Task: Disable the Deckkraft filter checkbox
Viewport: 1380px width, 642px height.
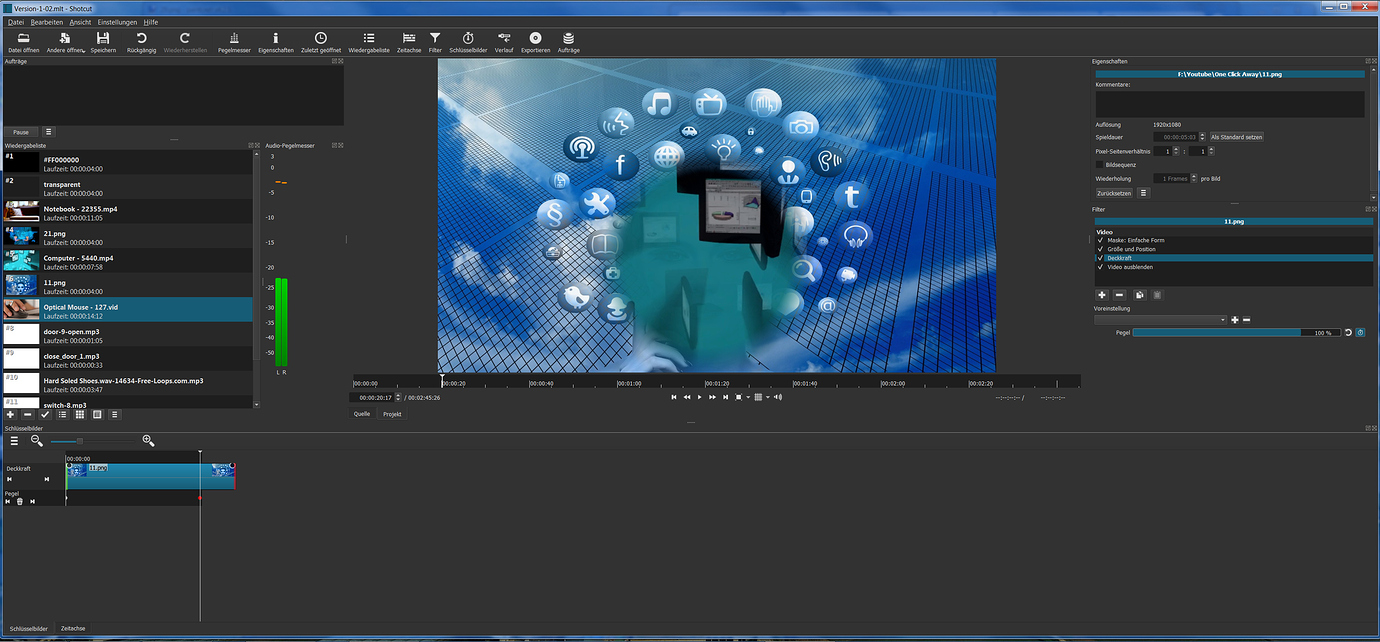Action: point(1100,258)
